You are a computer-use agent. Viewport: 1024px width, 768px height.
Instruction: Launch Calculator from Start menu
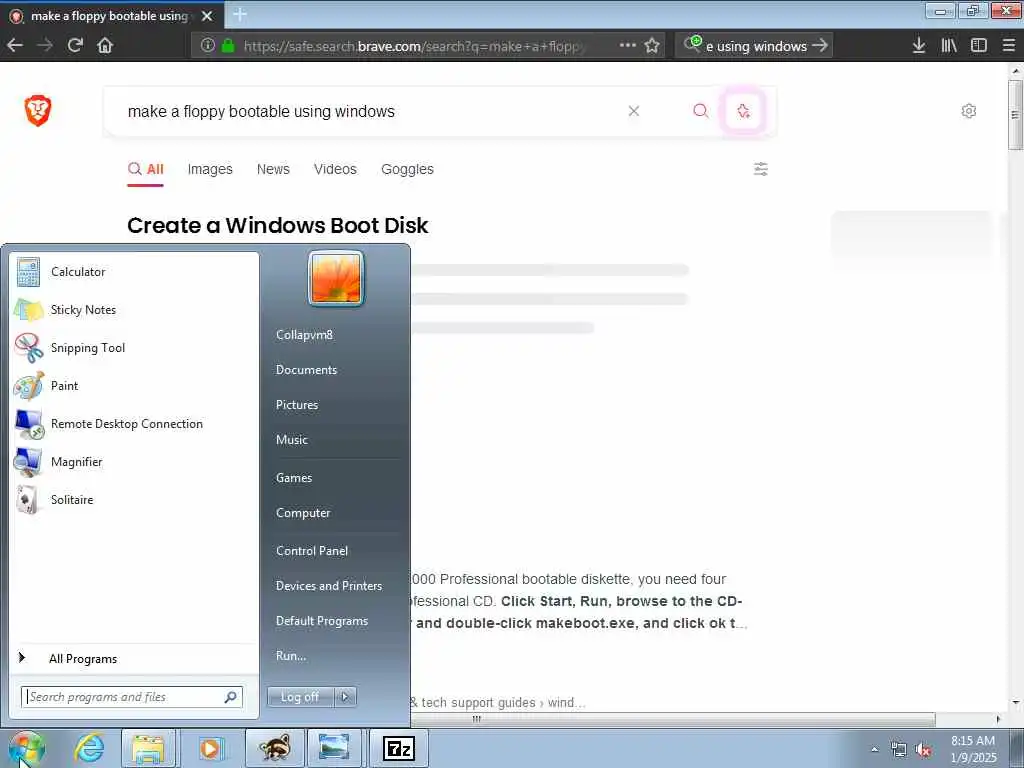135,272
